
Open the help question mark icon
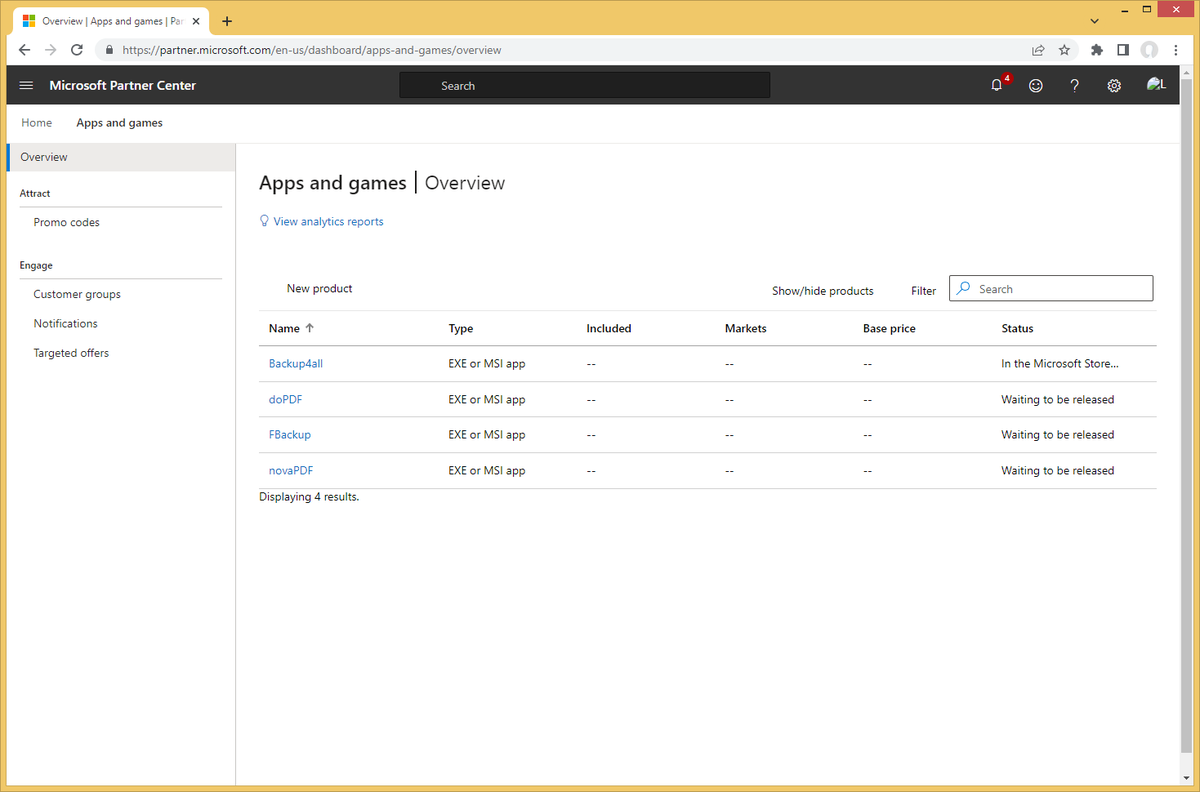pyautogui.click(x=1075, y=86)
